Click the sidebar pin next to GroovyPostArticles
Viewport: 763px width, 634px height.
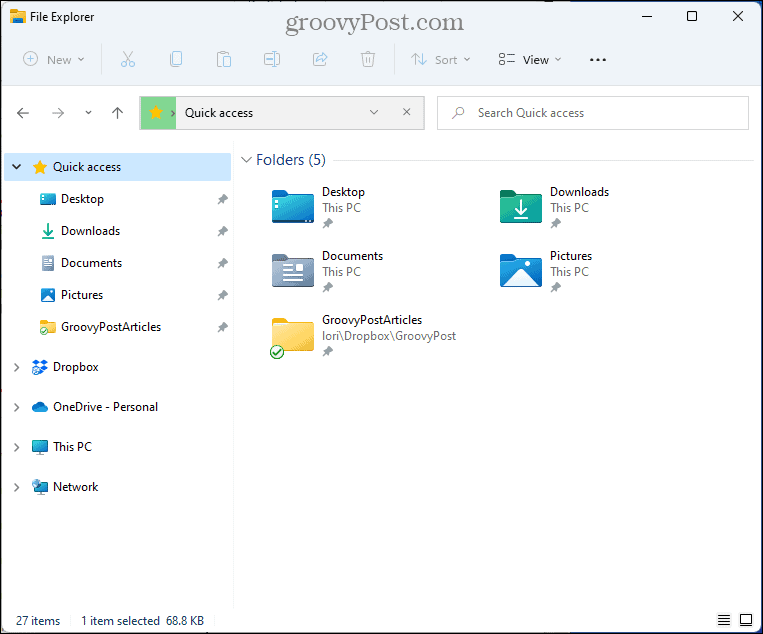[x=222, y=327]
